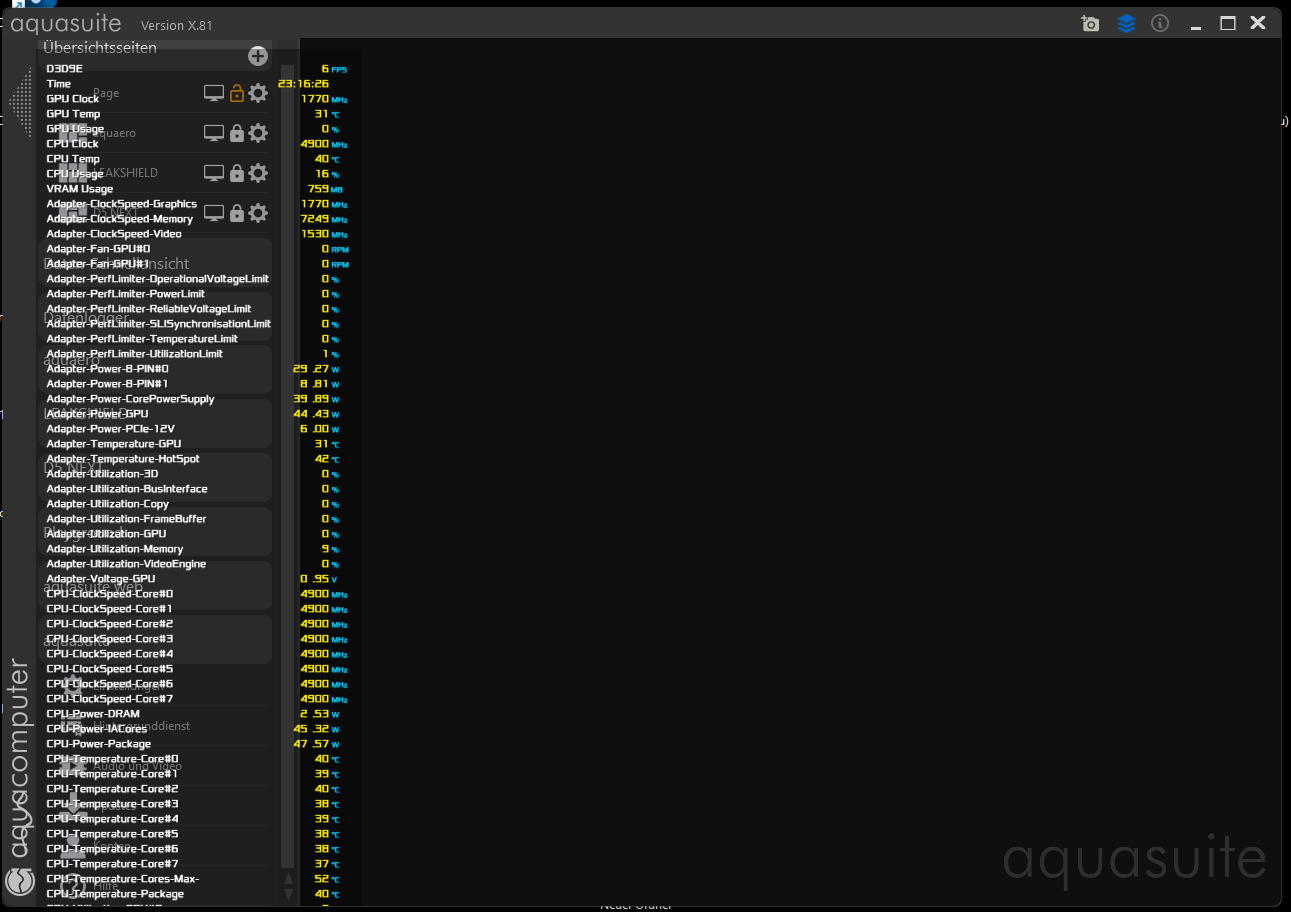Click the scroll down arrow in sidebar
Screen dimensions: 1291x912
click(288, 893)
